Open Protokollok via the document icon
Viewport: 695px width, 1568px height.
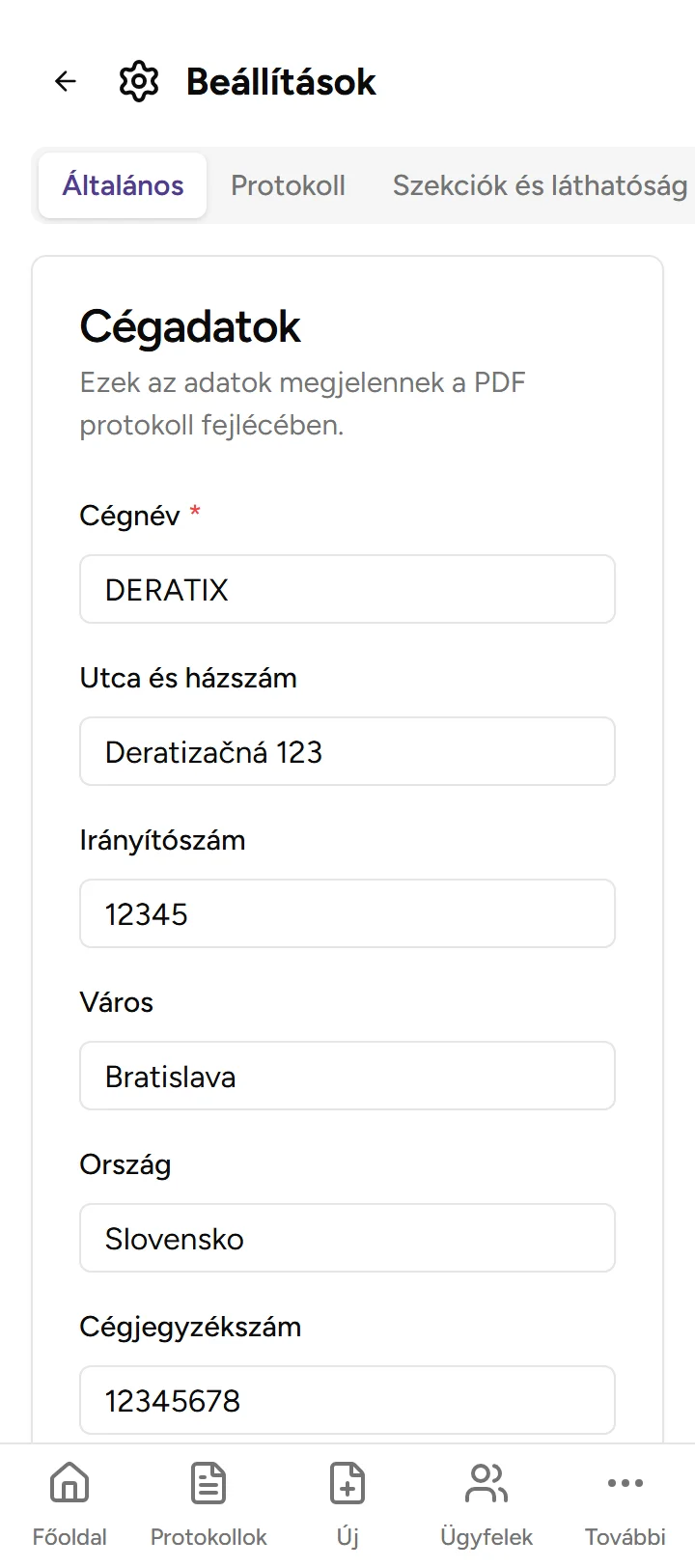pyautogui.click(x=208, y=1484)
